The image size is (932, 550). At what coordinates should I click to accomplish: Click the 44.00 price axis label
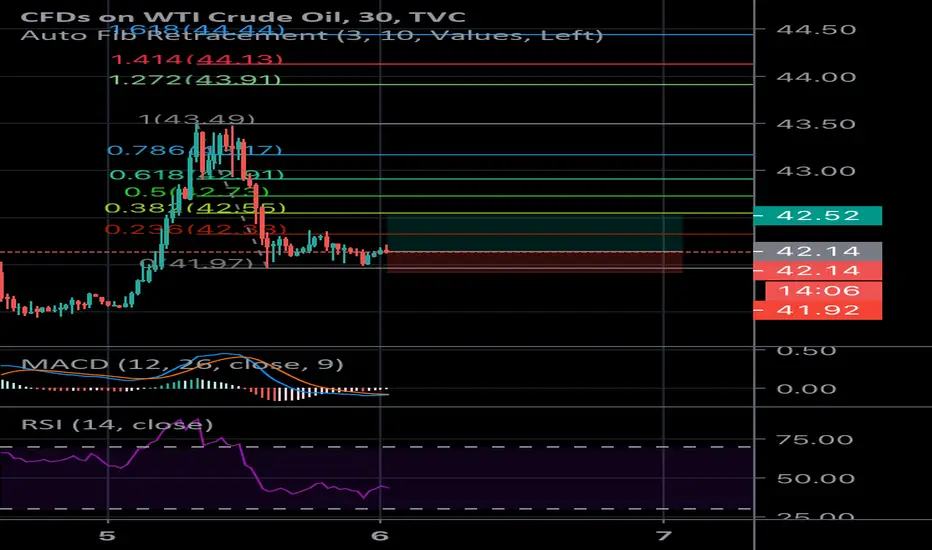click(x=816, y=77)
